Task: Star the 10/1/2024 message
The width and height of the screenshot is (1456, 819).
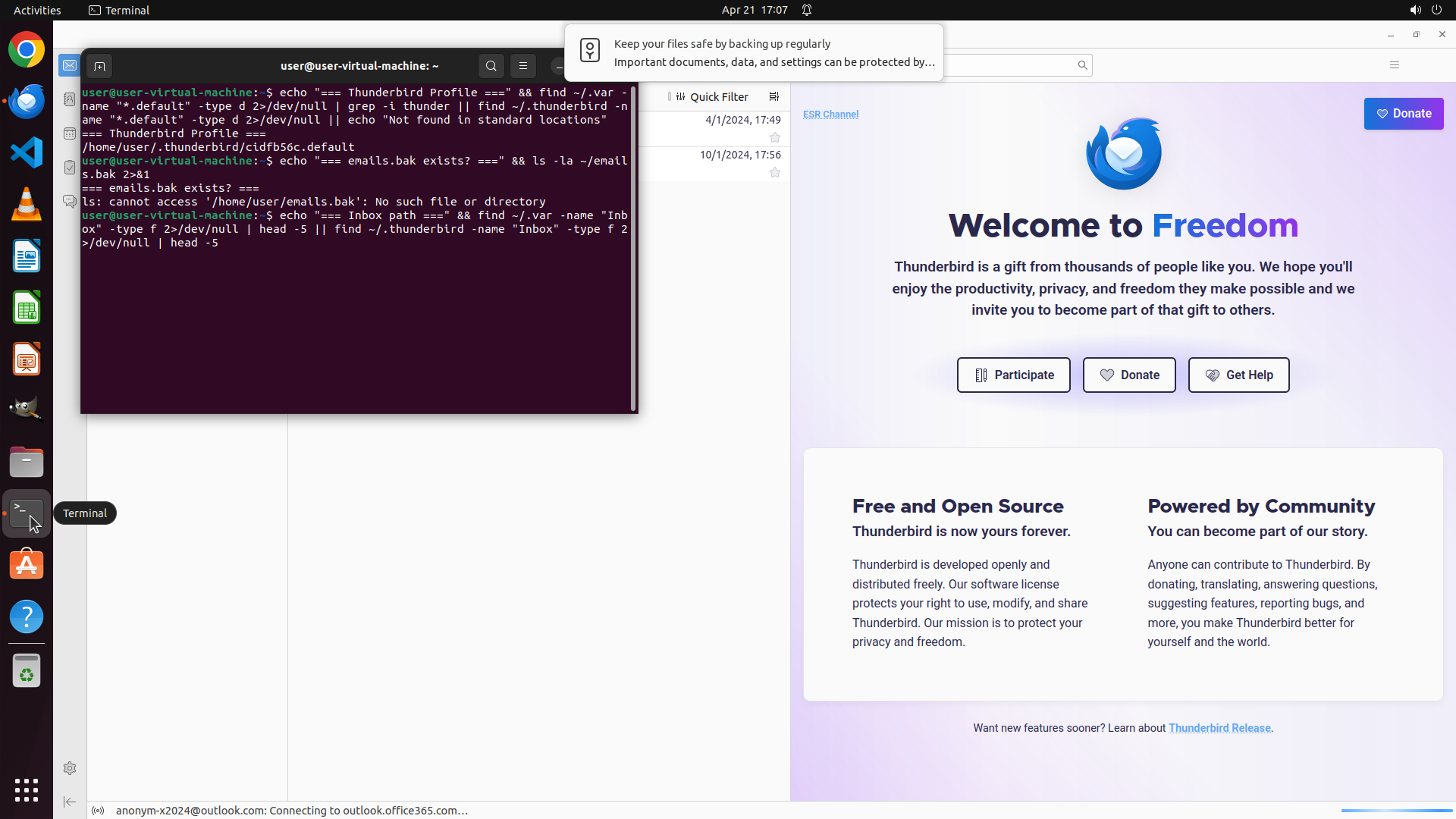Action: coord(774,172)
